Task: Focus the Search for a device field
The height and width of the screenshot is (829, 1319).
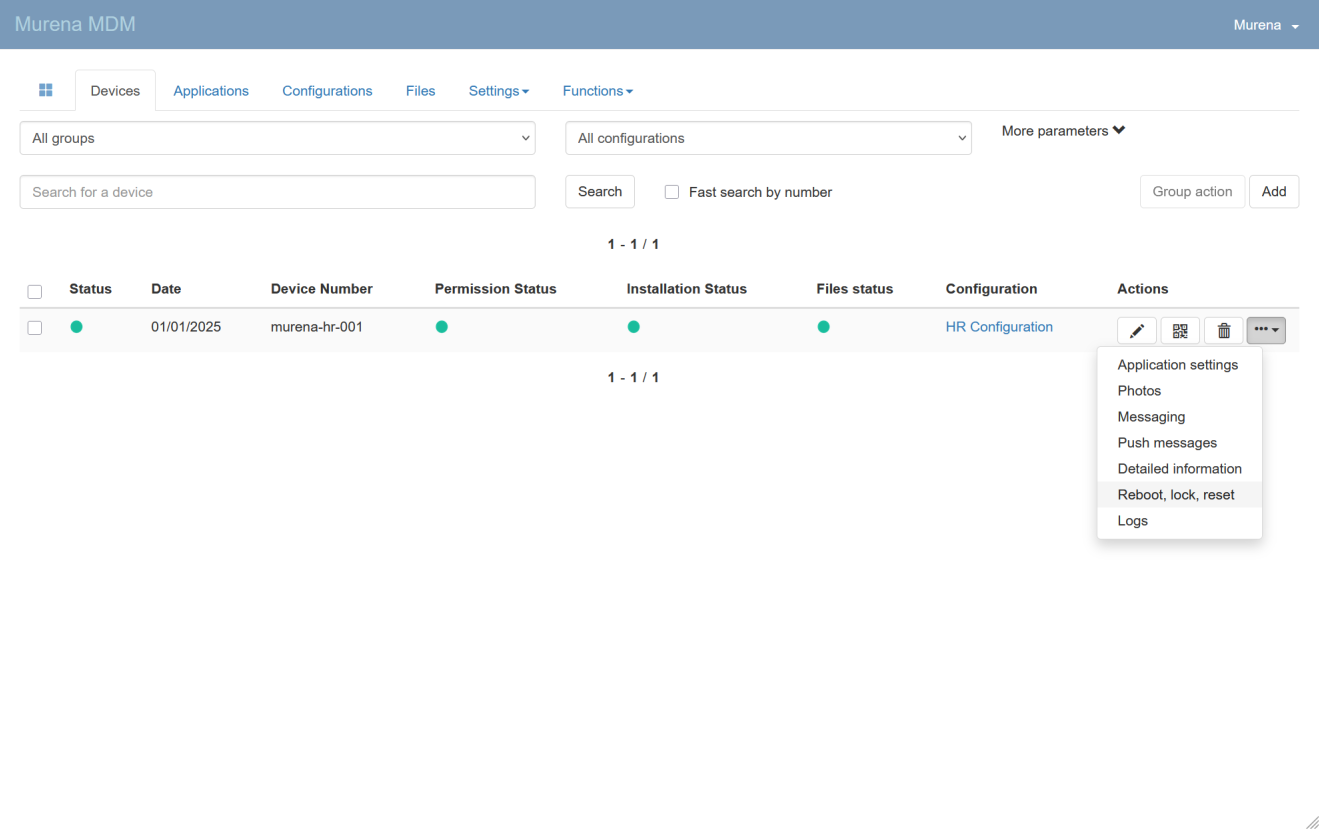Action: pyautogui.click(x=277, y=192)
